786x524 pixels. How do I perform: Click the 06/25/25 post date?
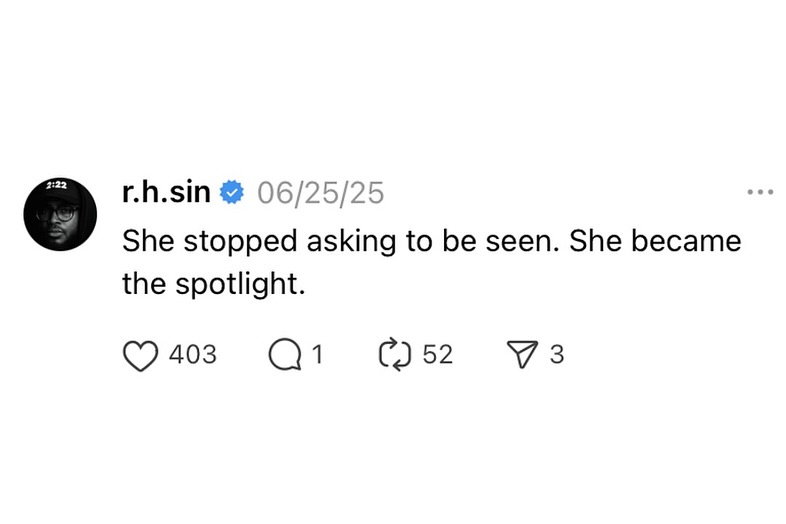pos(320,193)
